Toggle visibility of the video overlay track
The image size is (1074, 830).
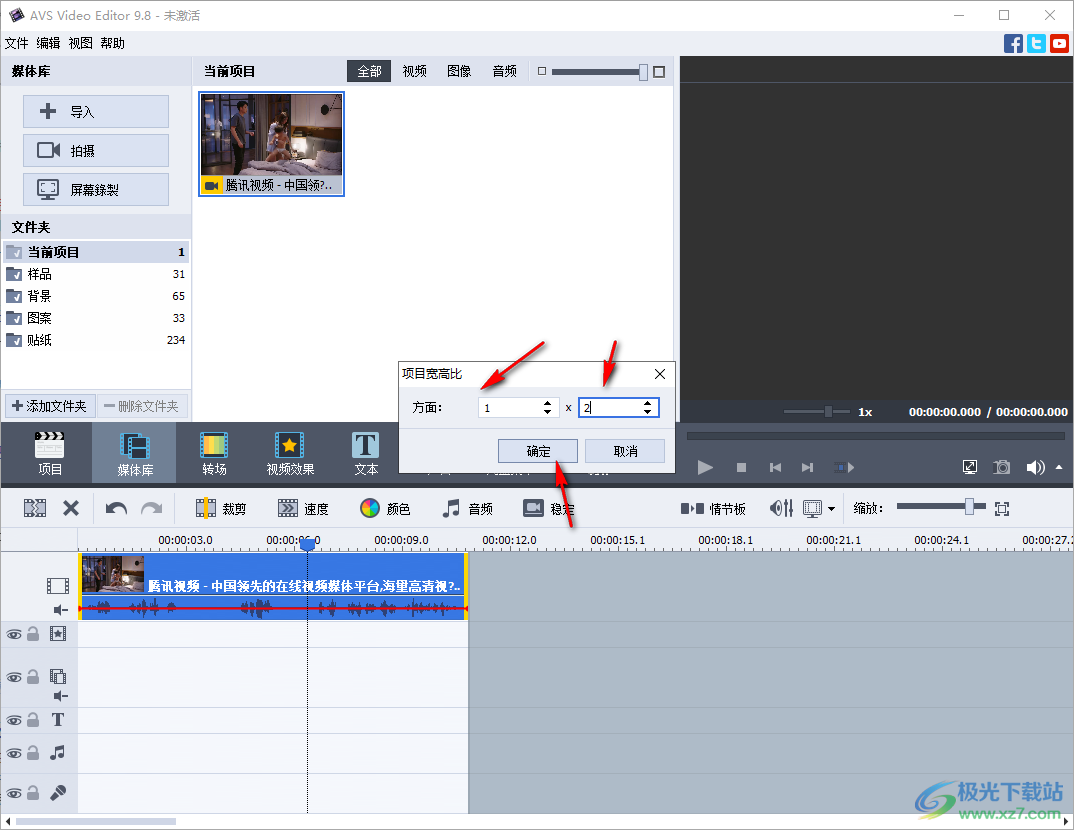point(14,677)
